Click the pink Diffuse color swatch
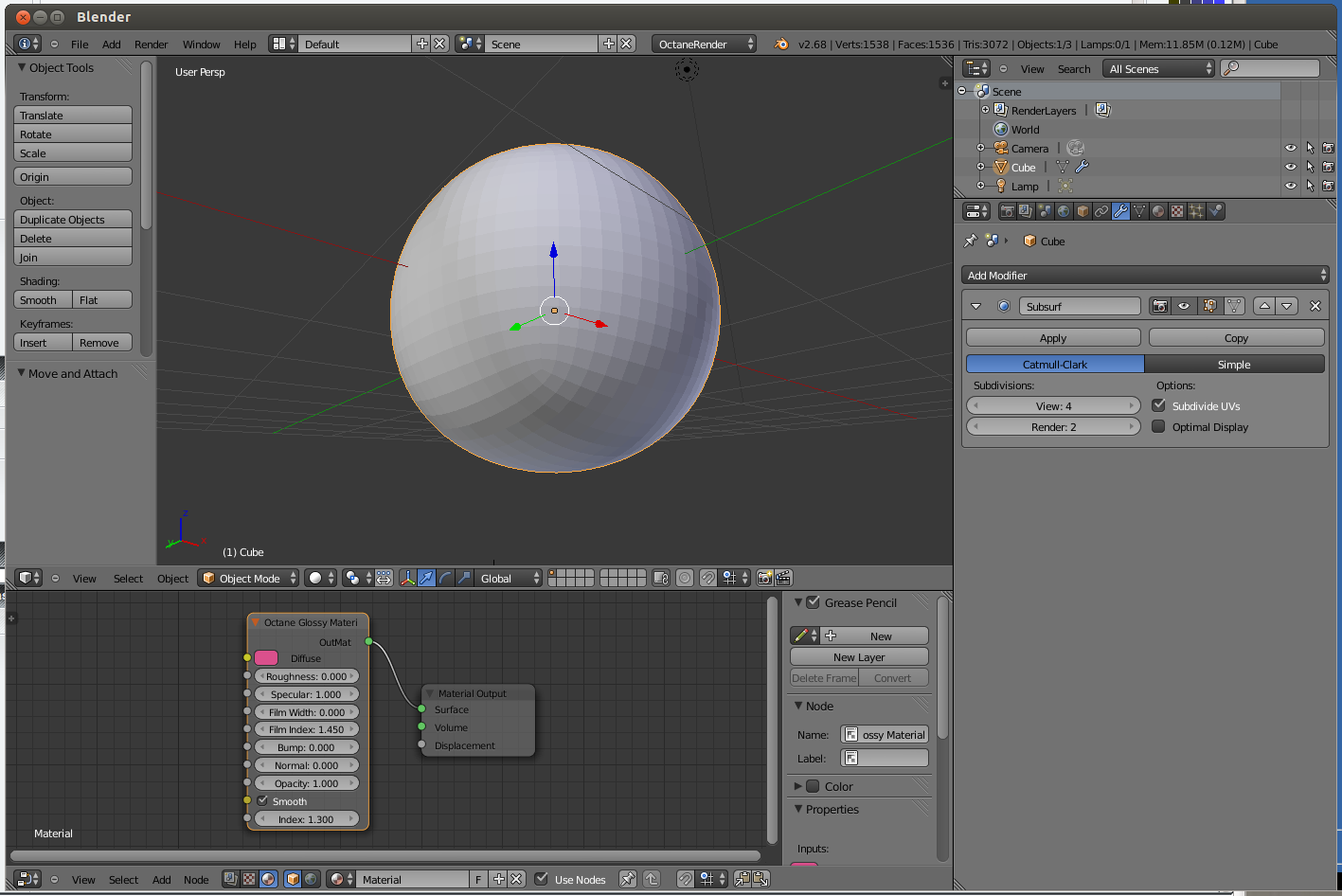Viewport: 1342px width, 896px height. click(x=266, y=658)
